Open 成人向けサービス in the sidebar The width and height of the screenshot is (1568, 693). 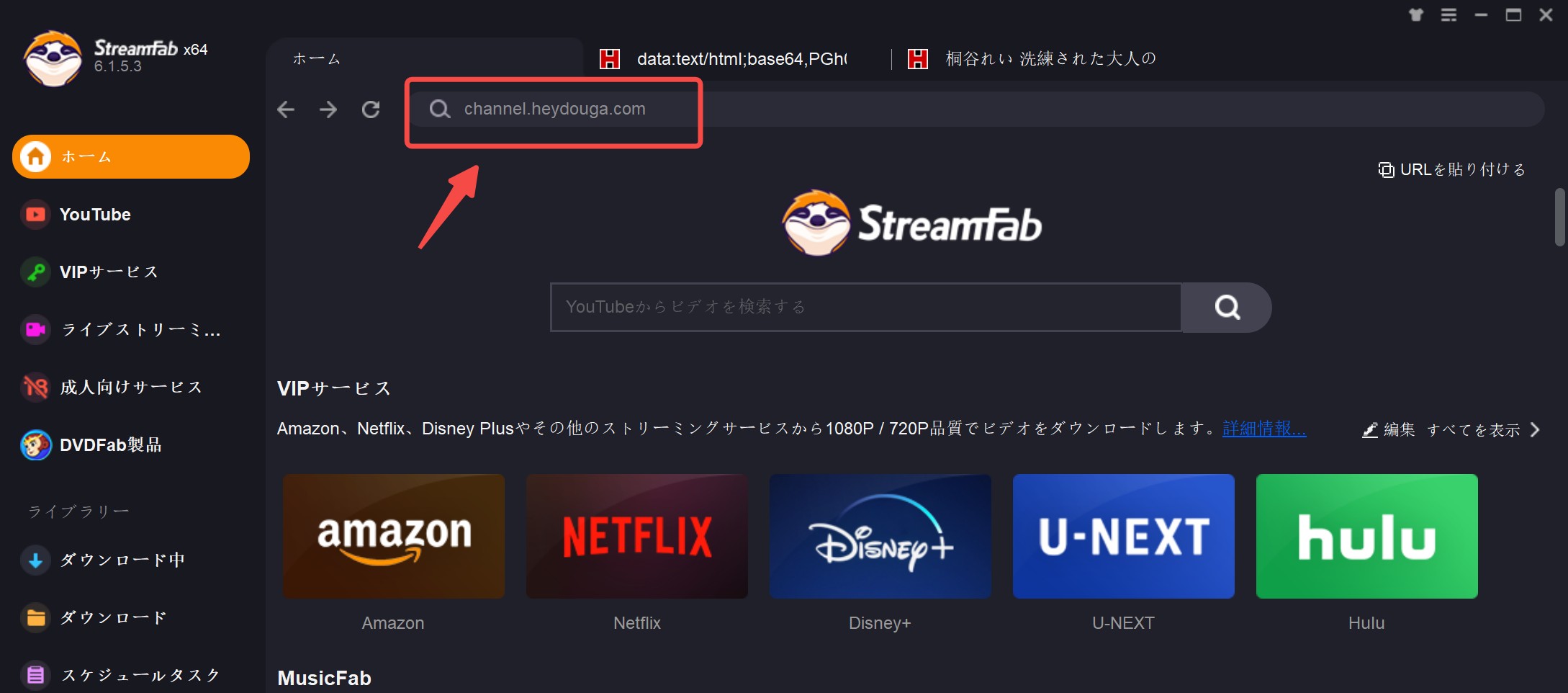click(x=131, y=388)
